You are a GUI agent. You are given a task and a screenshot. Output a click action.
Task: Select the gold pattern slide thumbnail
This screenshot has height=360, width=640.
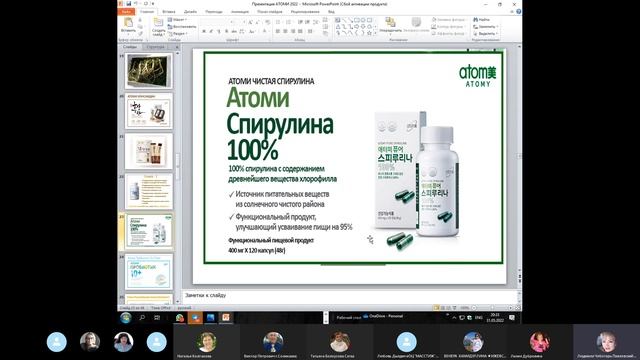click(x=149, y=71)
